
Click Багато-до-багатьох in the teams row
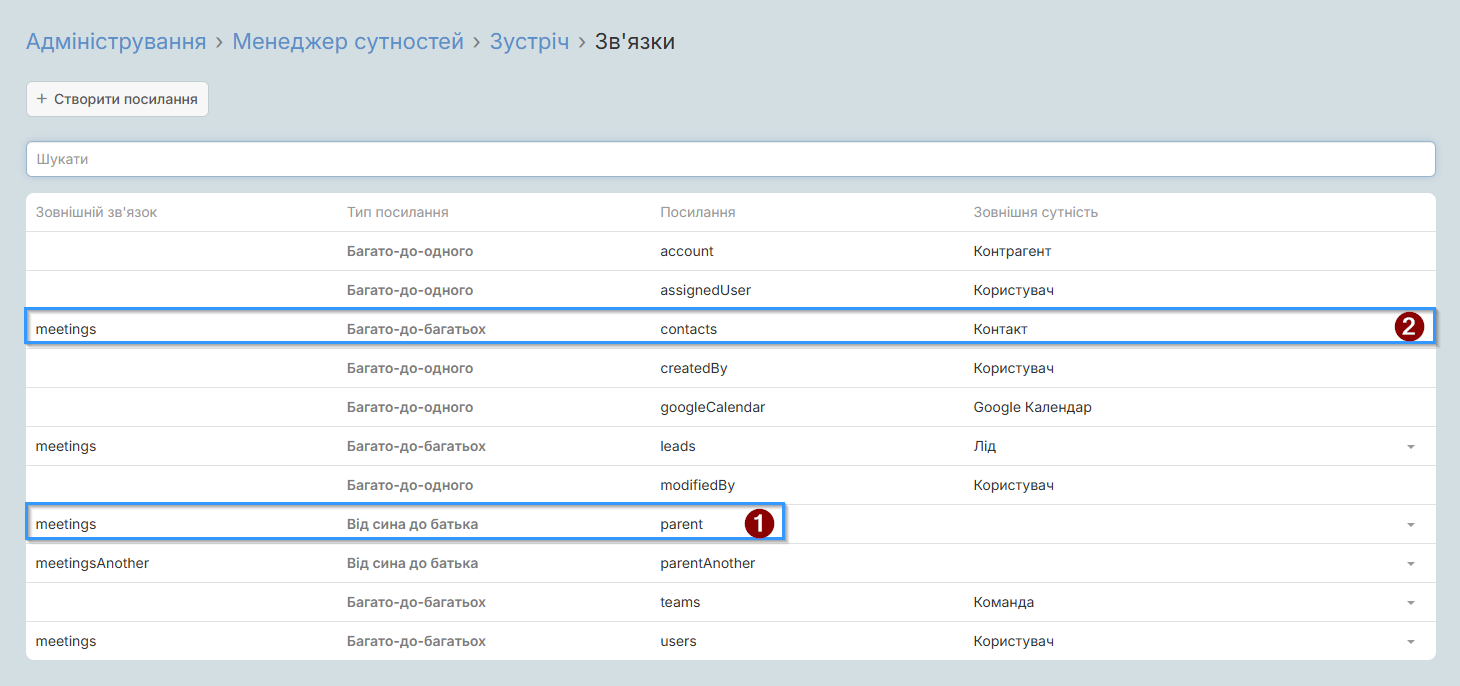pyautogui.click(x=416, y=602)
